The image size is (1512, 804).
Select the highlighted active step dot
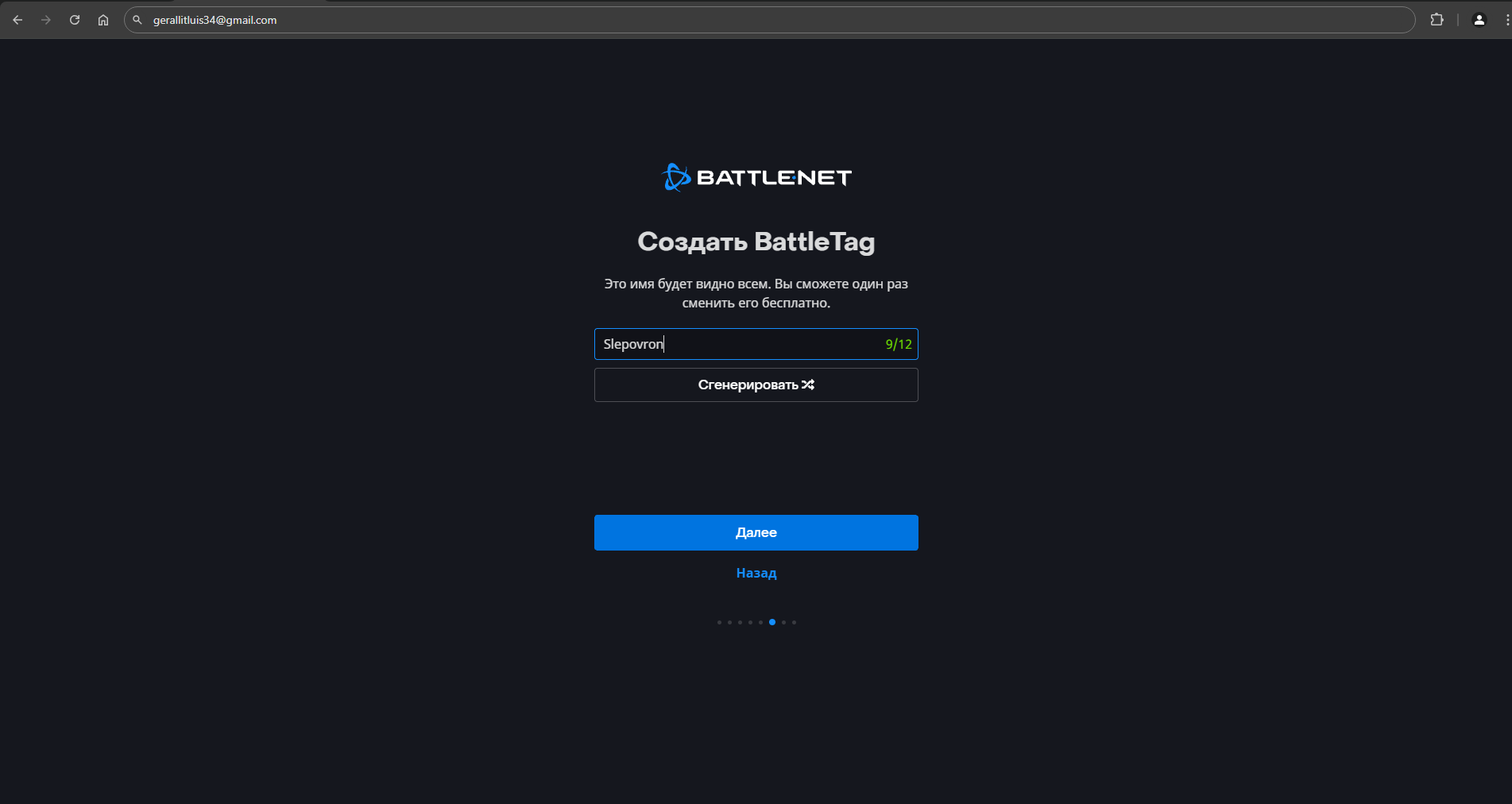pyautogui.click(x=772, y=622)
